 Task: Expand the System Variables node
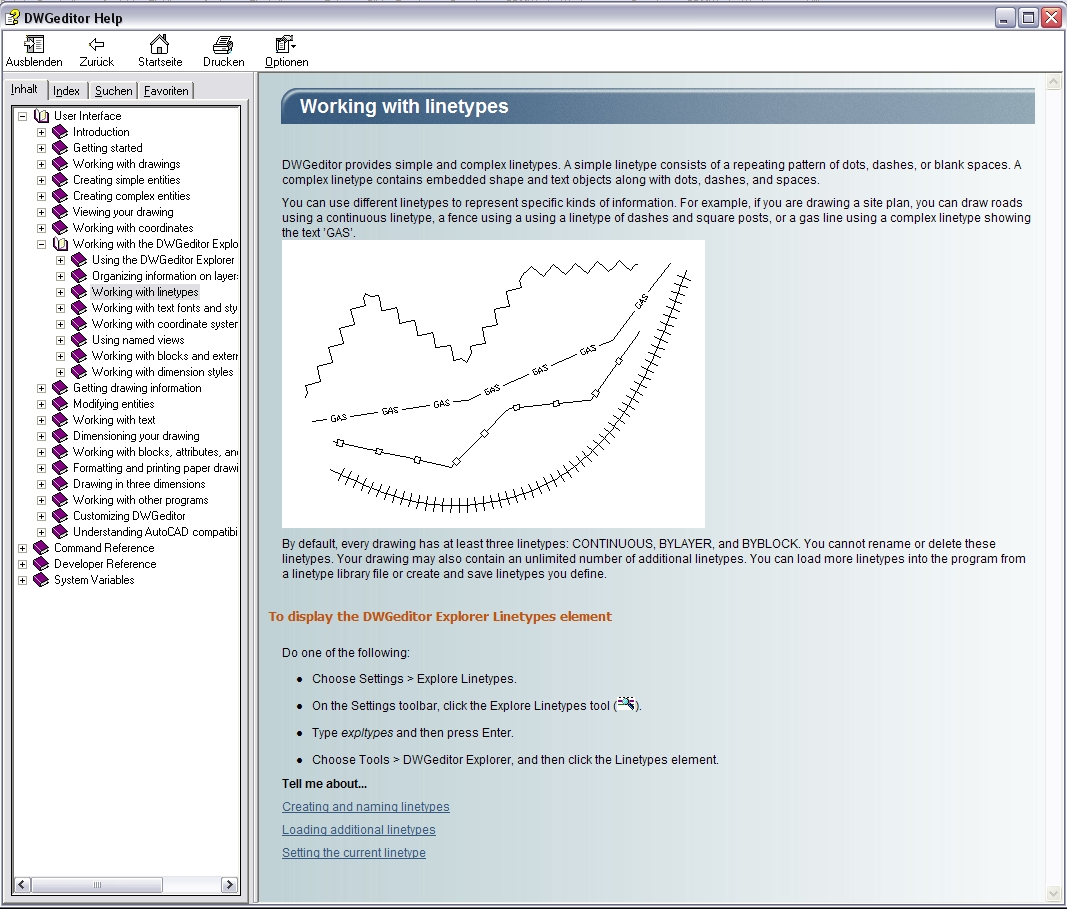tap(22, 580)
